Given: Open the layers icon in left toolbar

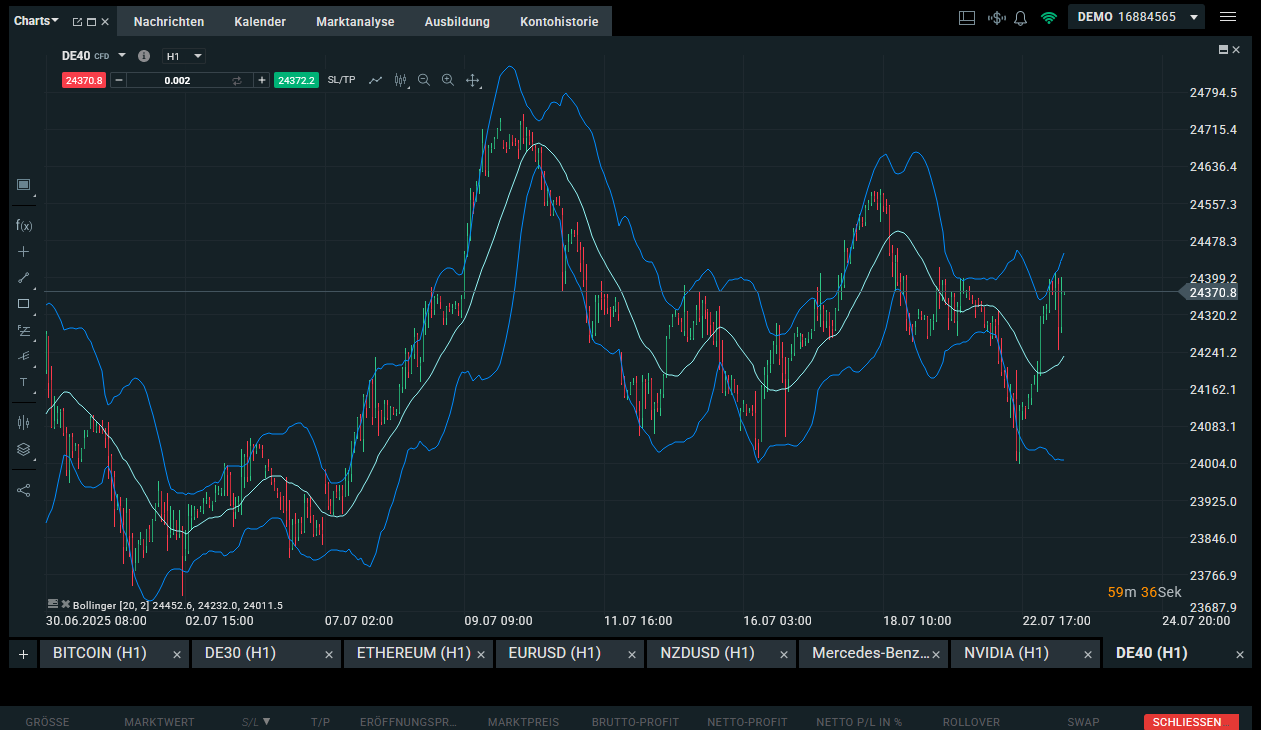Looking at the screenshot, I should click(x=24, y=449).
